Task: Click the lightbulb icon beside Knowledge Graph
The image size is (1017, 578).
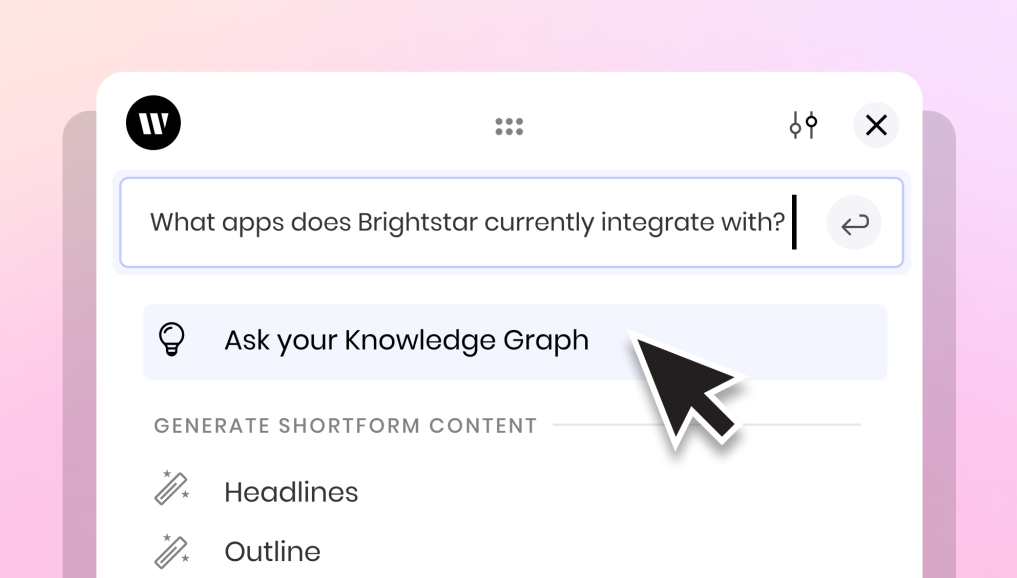Action: pos(172,339)
